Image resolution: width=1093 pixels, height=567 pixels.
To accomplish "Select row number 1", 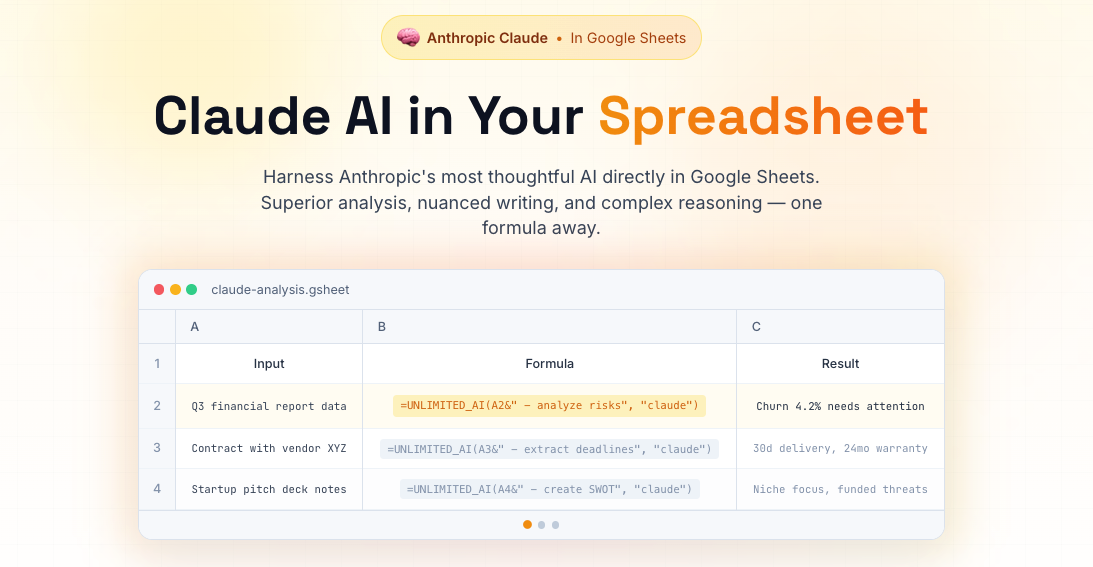I will click(x=157, y=363).
